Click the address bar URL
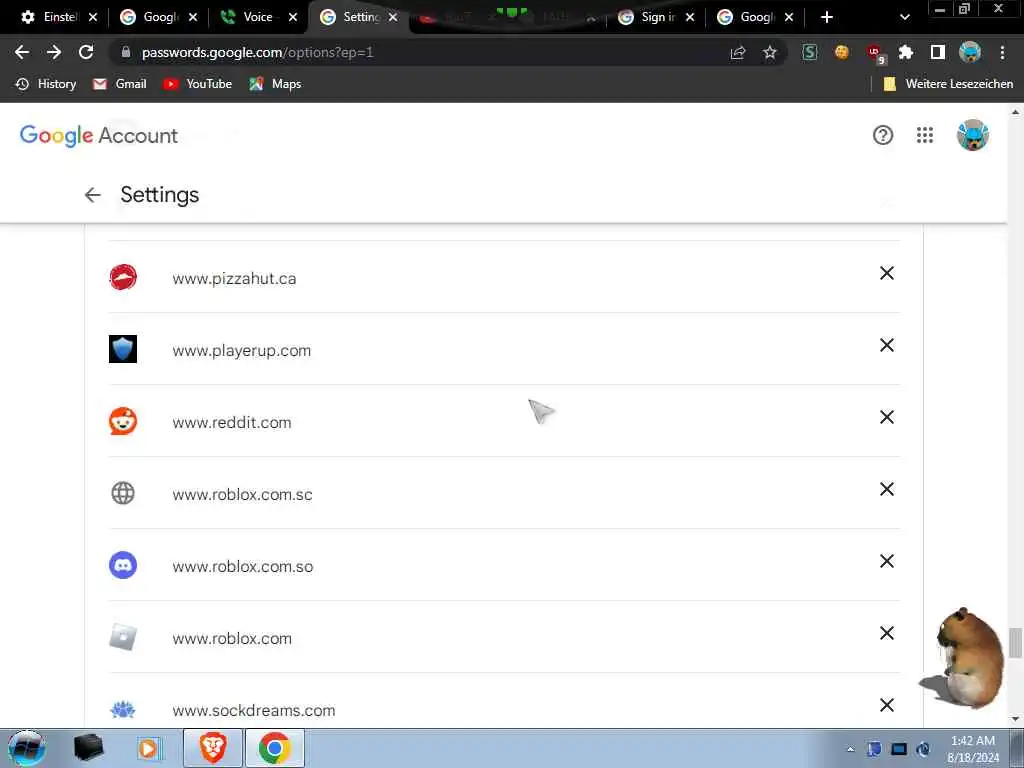This screenshot has height=768, width=1024. point(257,52)
